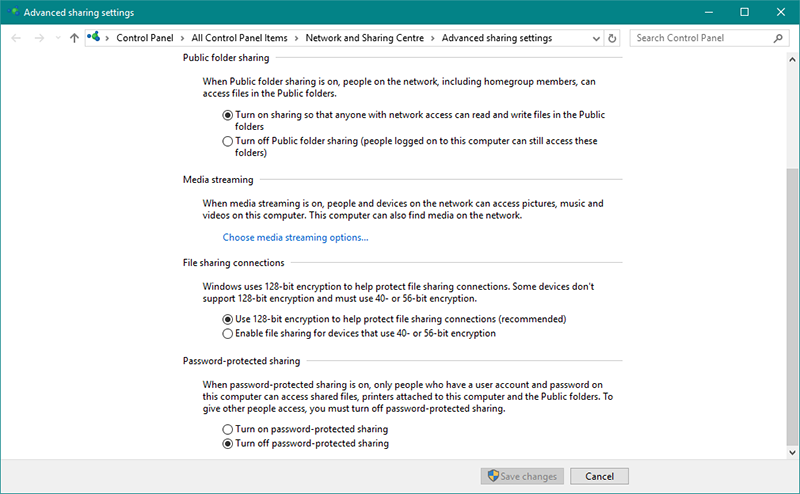The width and height of the screenshot is (800, 494).
Task: Turn on Public folder sharing
Action: (228, 115)
